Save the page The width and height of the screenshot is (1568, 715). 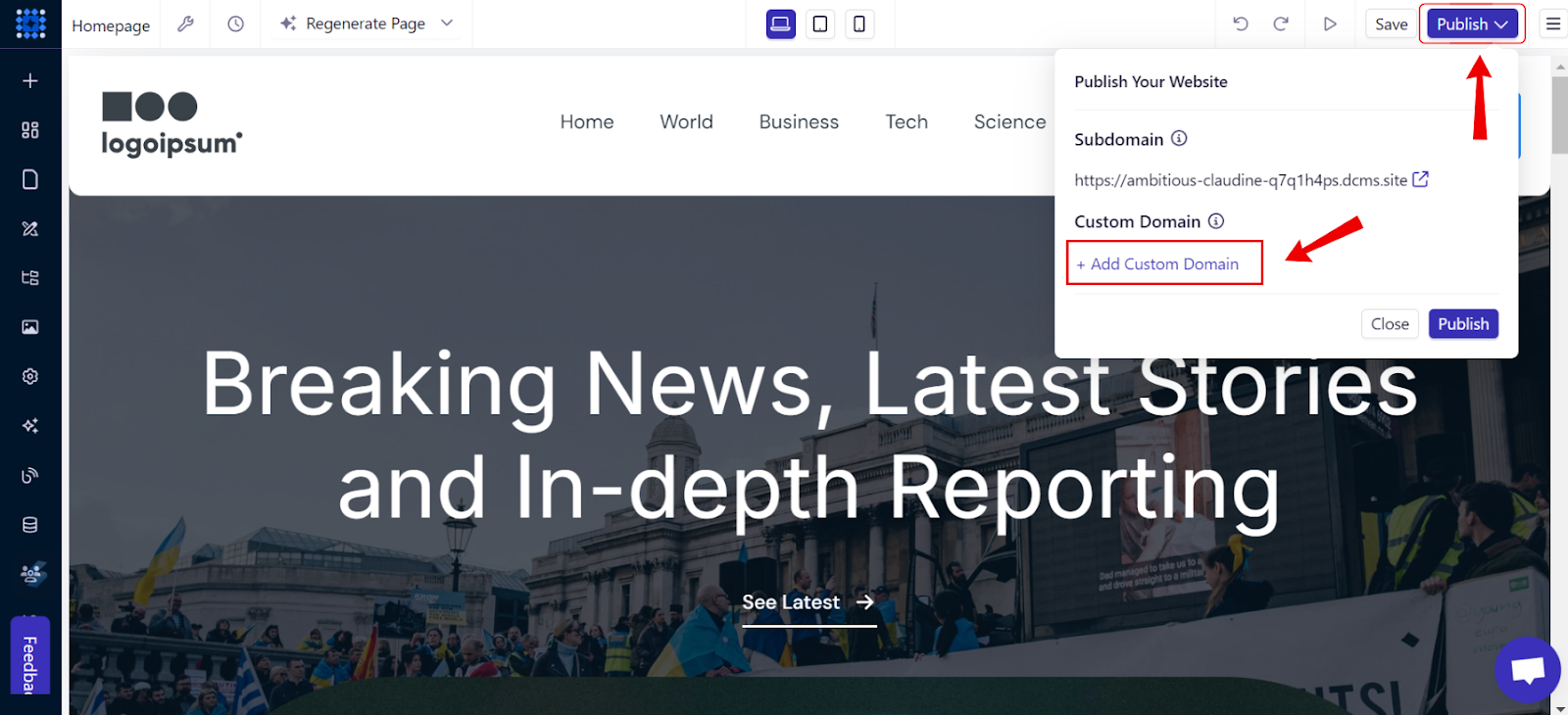[x=1391, y=24]
